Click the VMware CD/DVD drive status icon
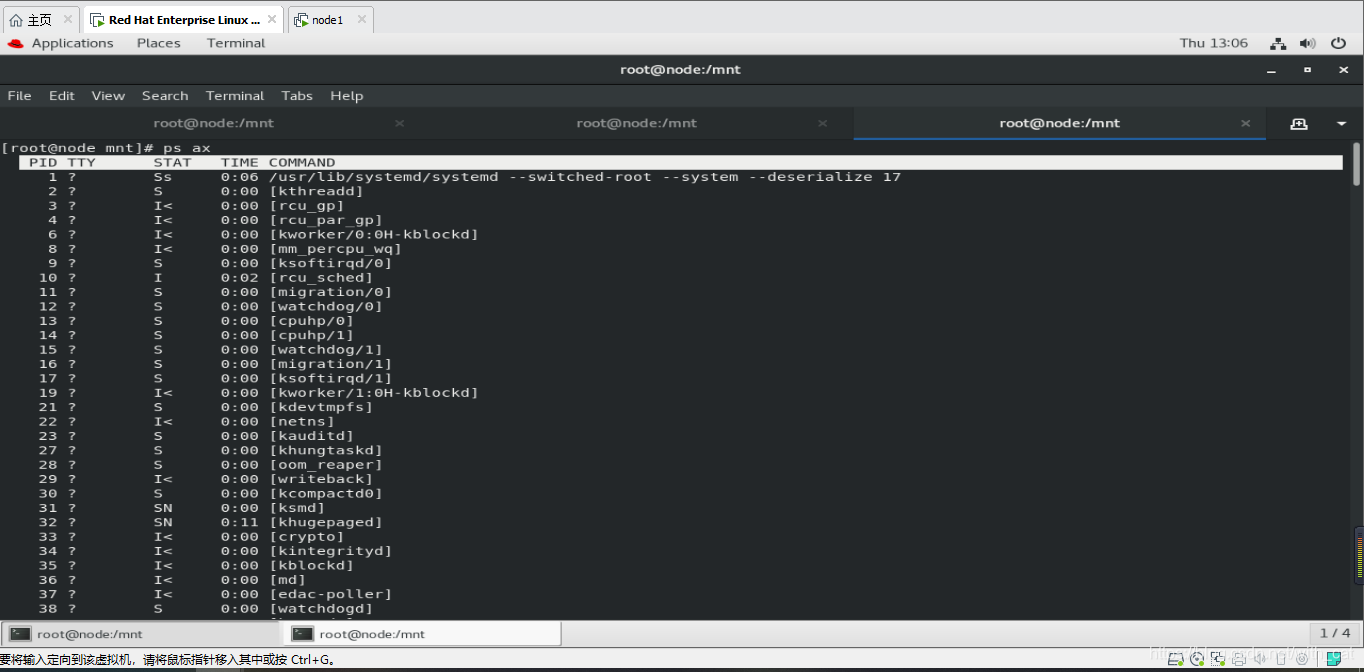The width and height of the screenshot is (1364, 672). pos(1197,659)
